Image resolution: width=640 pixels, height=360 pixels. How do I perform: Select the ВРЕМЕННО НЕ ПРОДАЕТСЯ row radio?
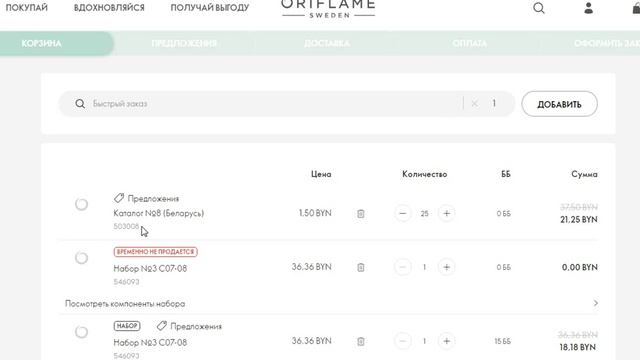[x=81, y=258]
